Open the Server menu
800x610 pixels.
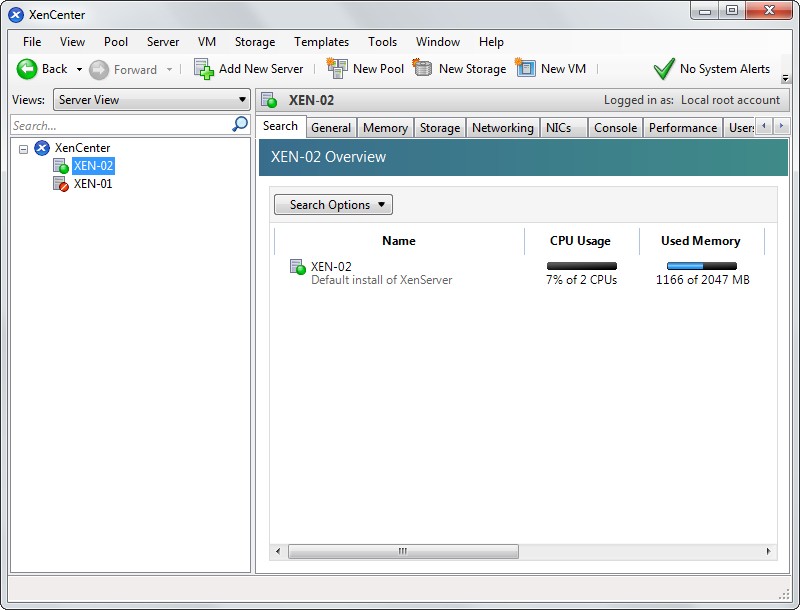click(163, 42)
